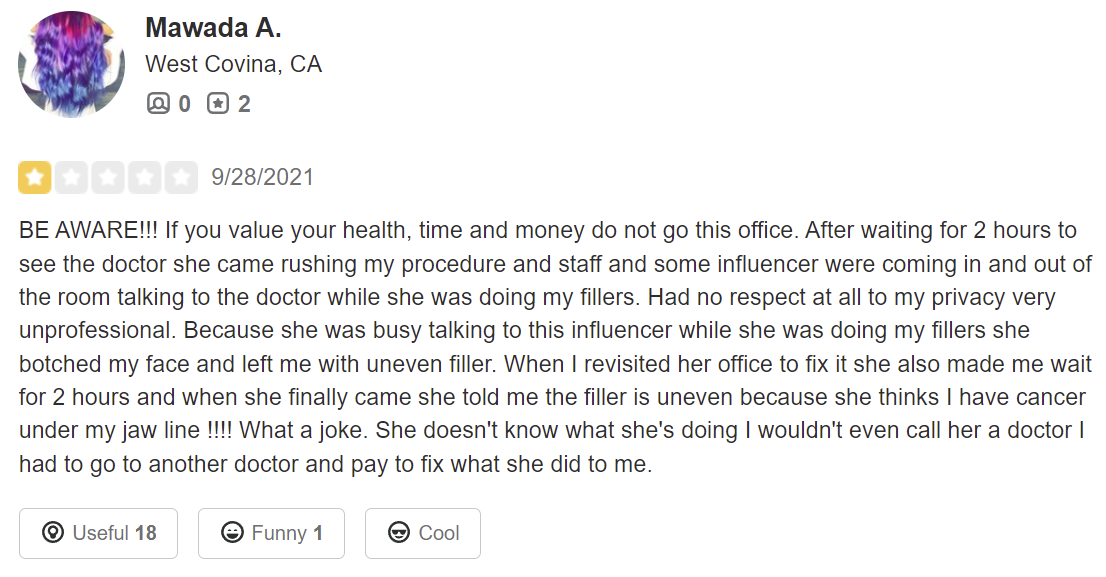Screen dimensions: 1106x577
Task: Click the review date 9/28/2021
Action: (262, 178)
